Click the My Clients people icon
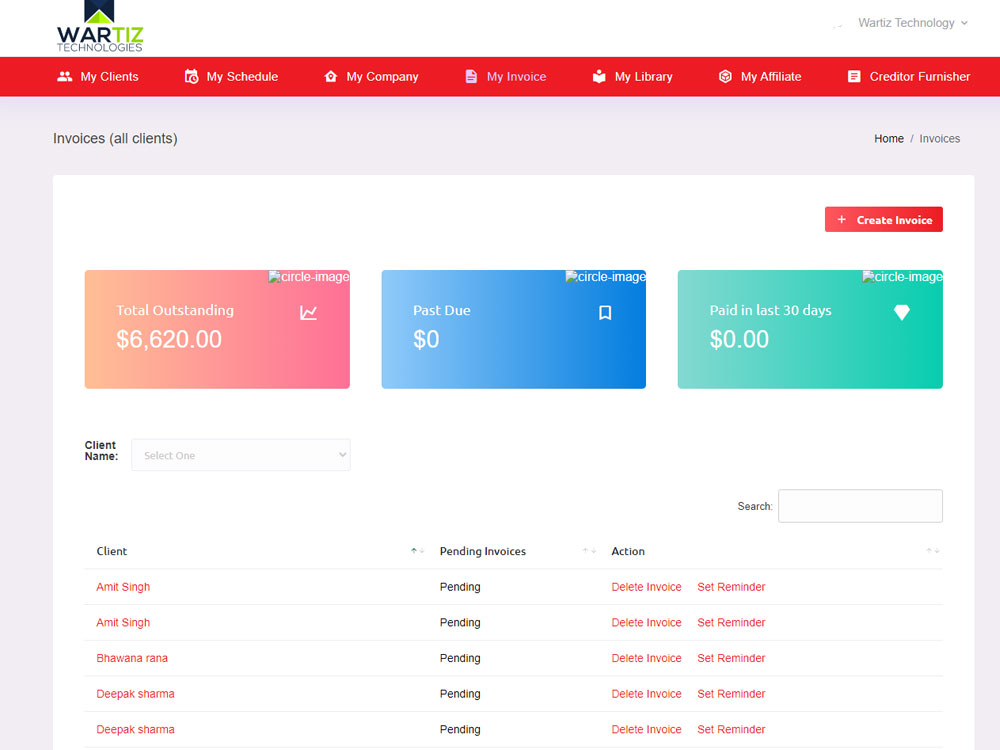The width and height of the screenshot is (1000, 750). click(64, 77)
